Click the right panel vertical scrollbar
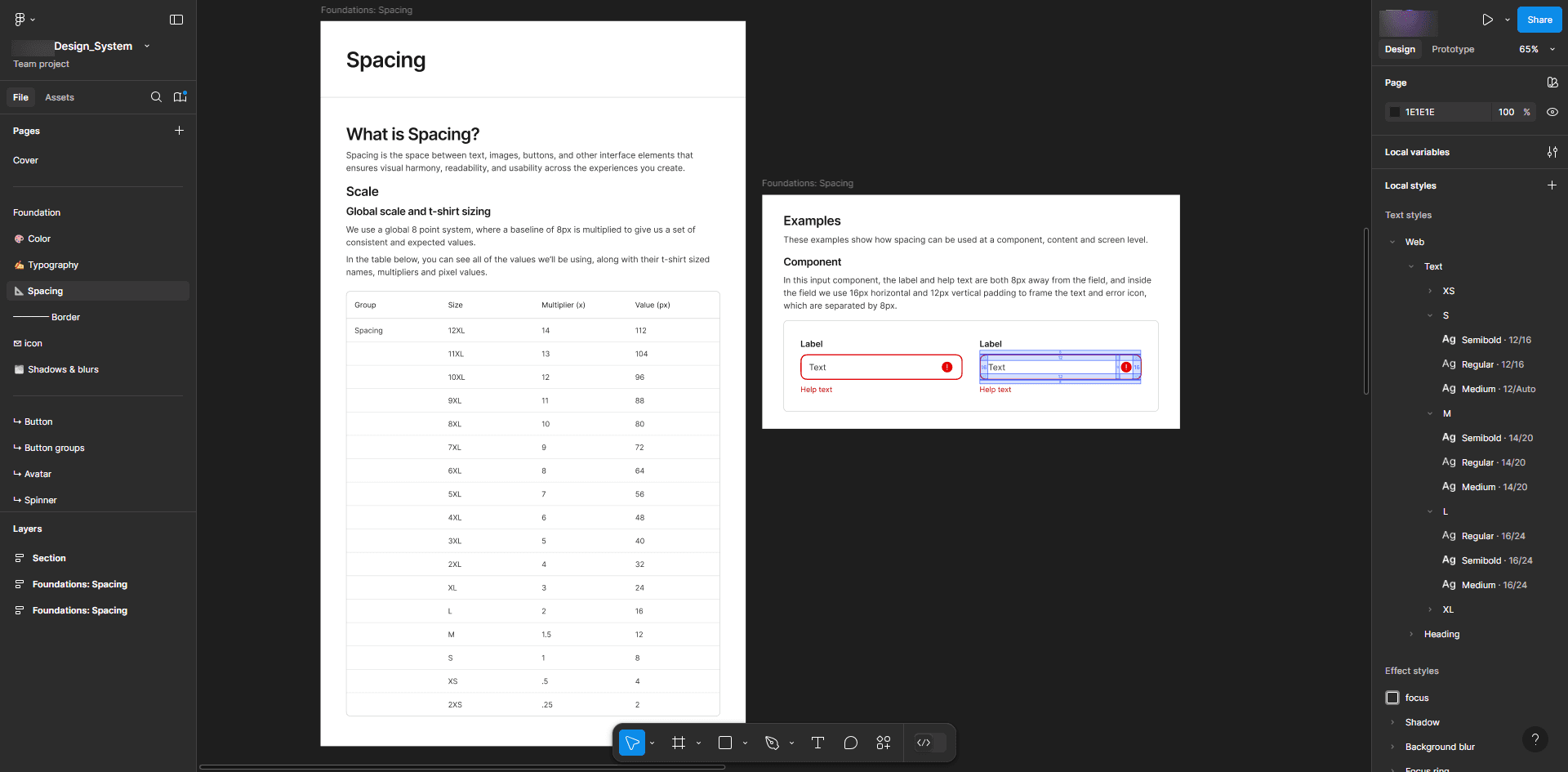This screenshot has width=1568, height=772. click(1365, 311)
